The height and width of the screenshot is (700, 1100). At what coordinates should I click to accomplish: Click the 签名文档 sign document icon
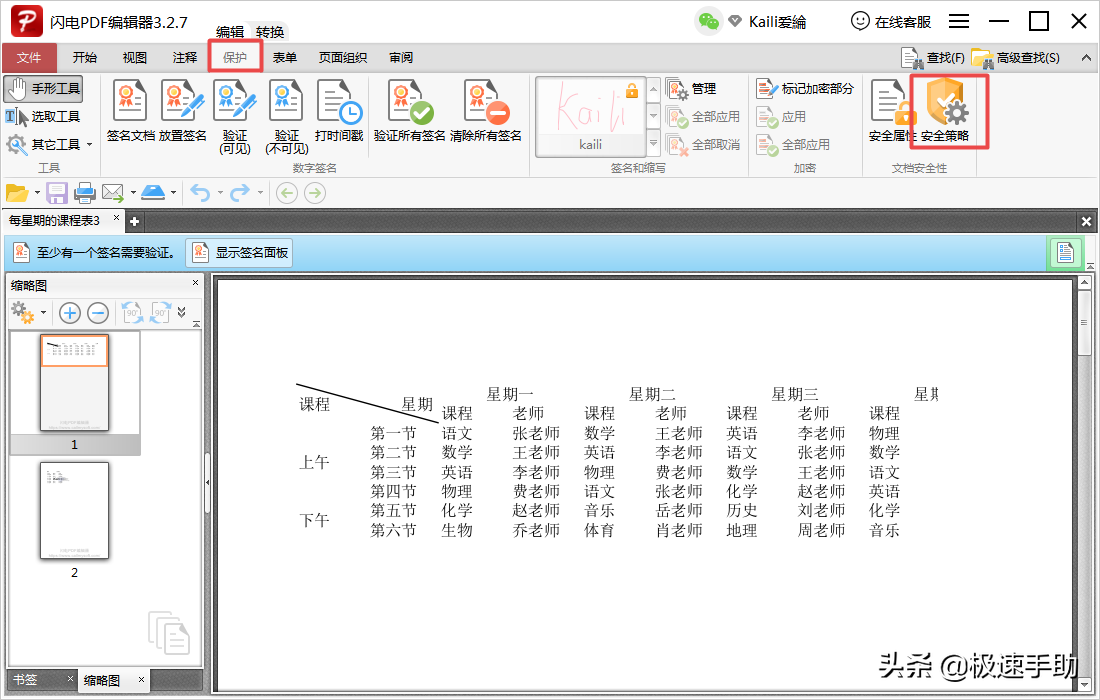[130, 111]
